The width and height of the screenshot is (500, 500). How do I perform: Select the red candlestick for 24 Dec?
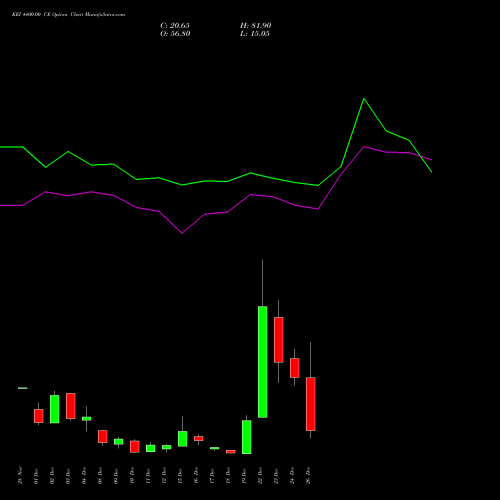(294, 368)
